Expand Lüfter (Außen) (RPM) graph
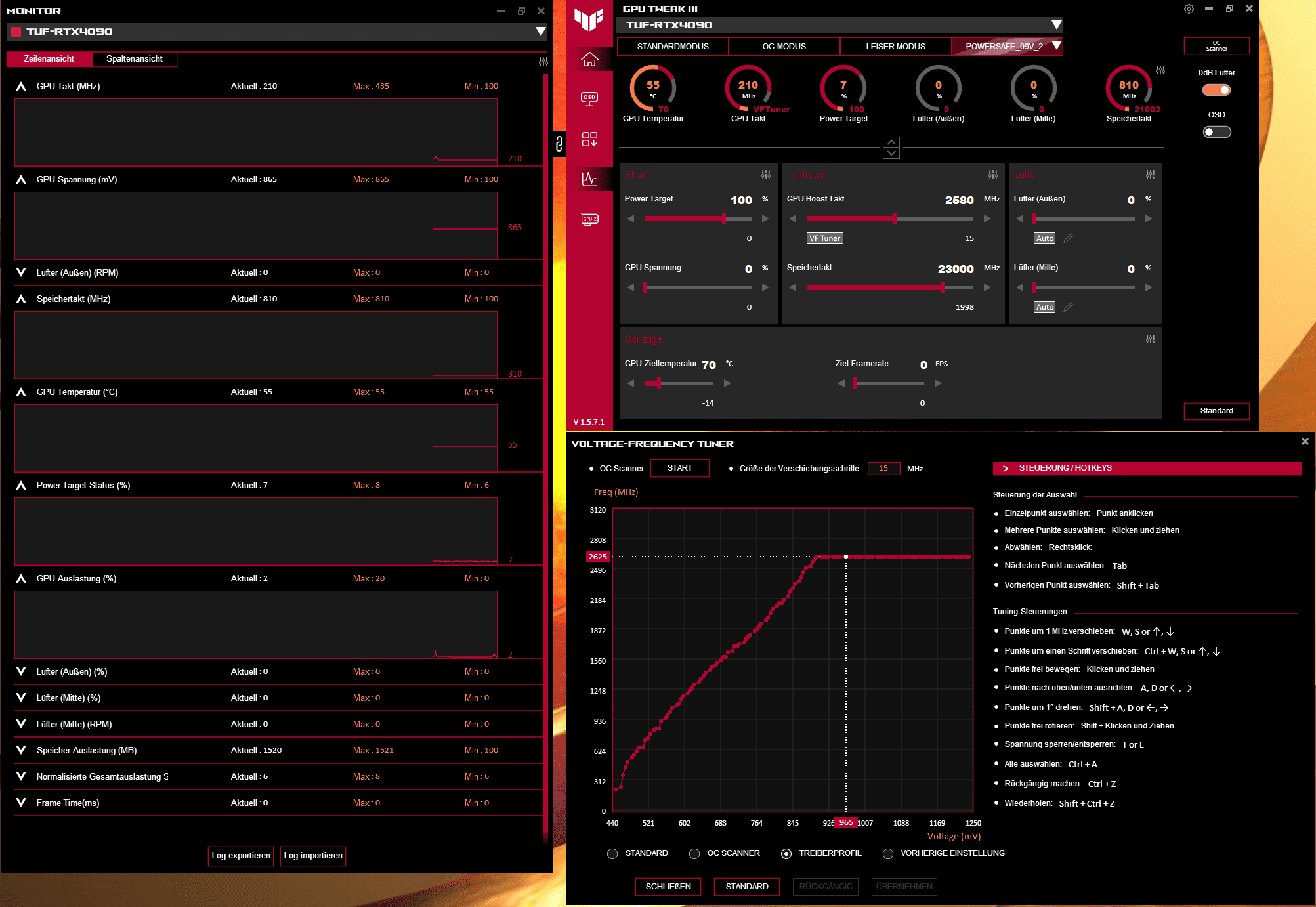 tap(21, 272)
